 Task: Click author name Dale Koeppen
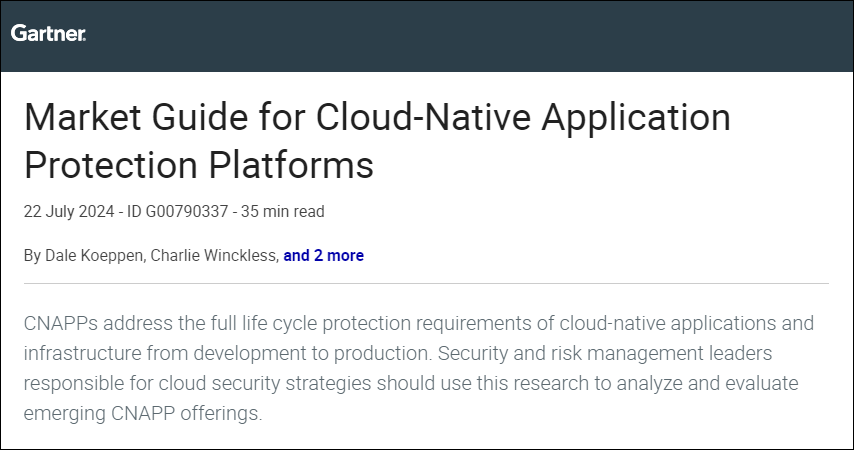[95, 255]
